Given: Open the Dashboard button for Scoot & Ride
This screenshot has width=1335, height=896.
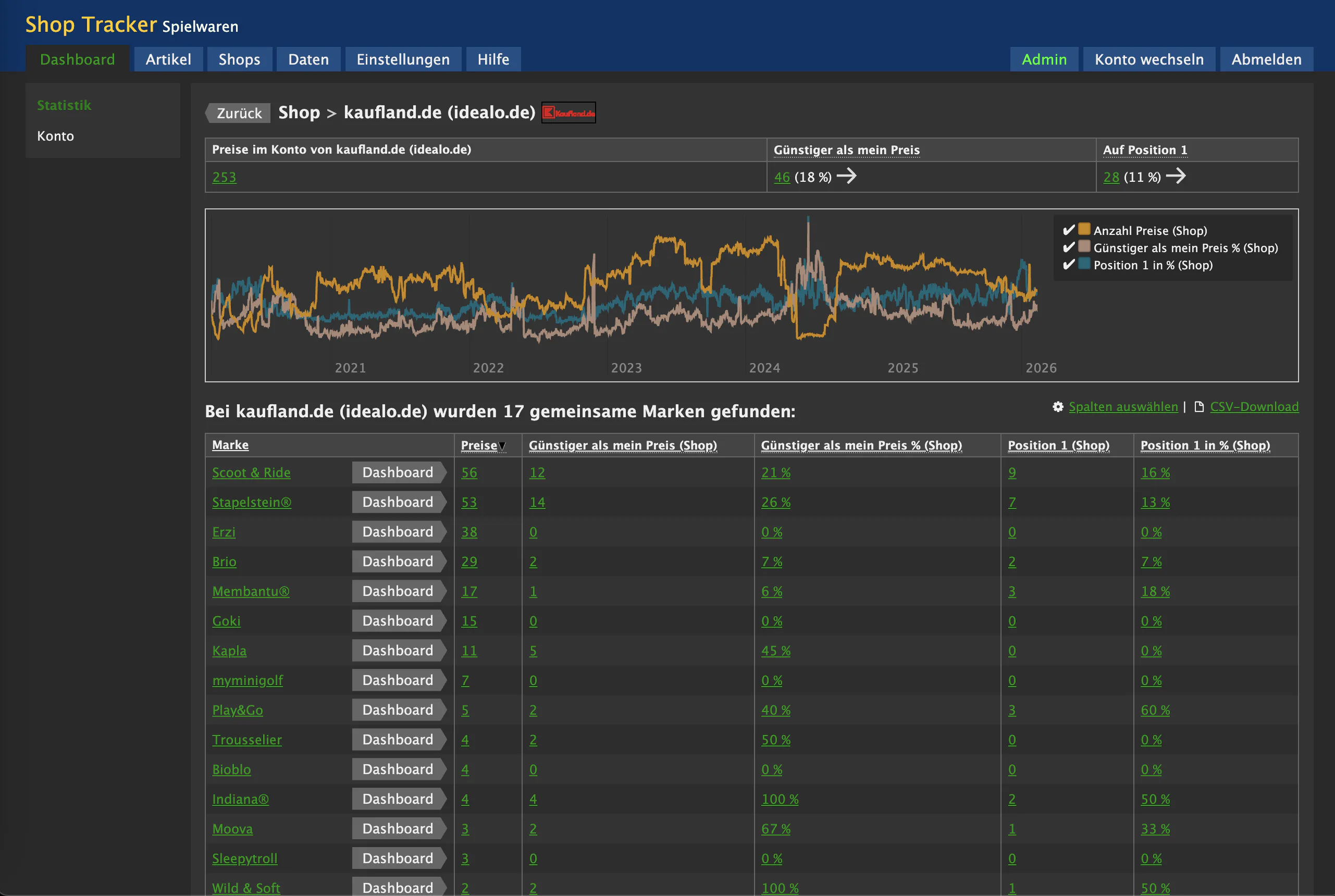Looking at the screenshot, I should [399, 472].
